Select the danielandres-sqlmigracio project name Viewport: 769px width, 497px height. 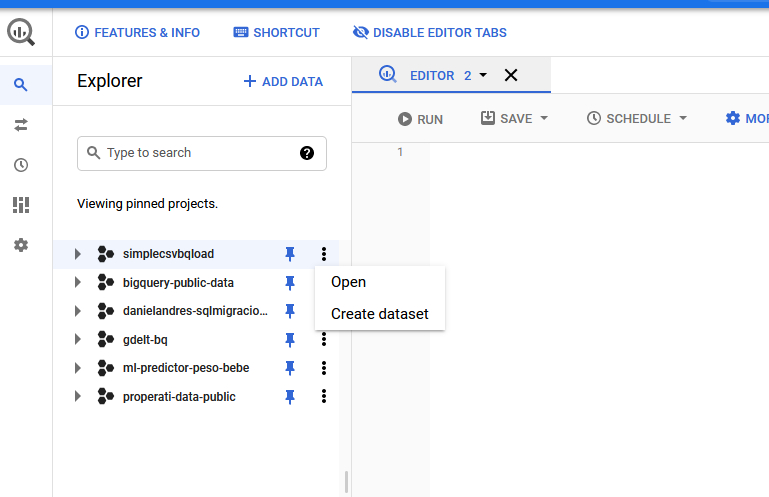click(195, 311)
